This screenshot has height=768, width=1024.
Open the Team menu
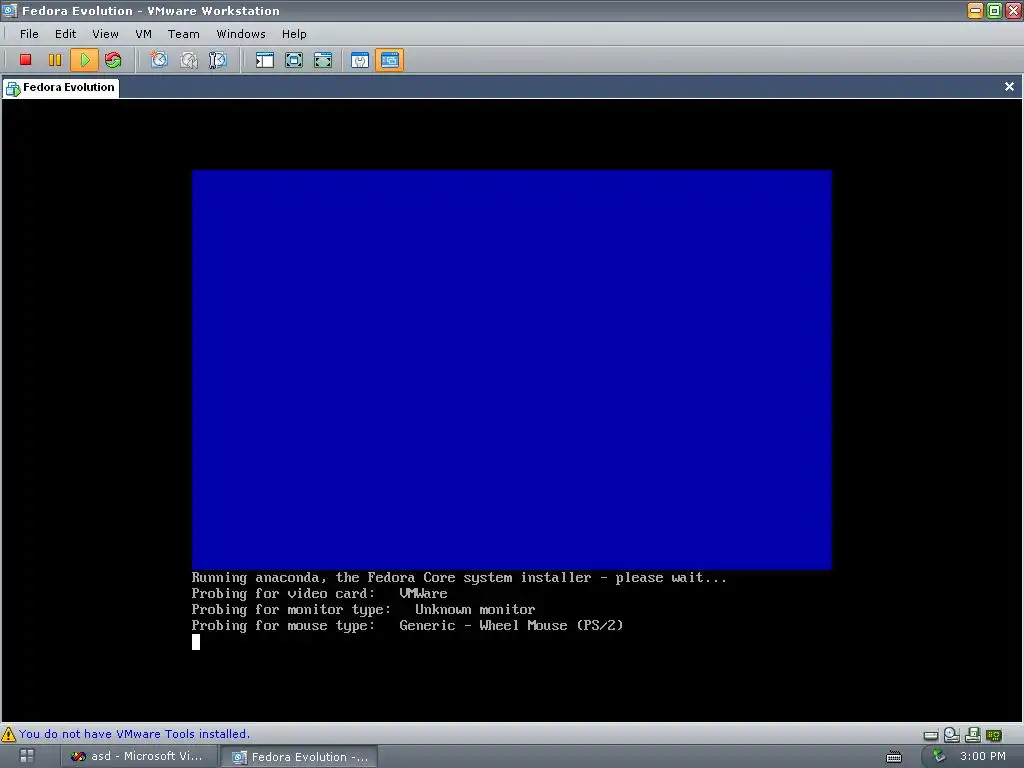point(184,34)
